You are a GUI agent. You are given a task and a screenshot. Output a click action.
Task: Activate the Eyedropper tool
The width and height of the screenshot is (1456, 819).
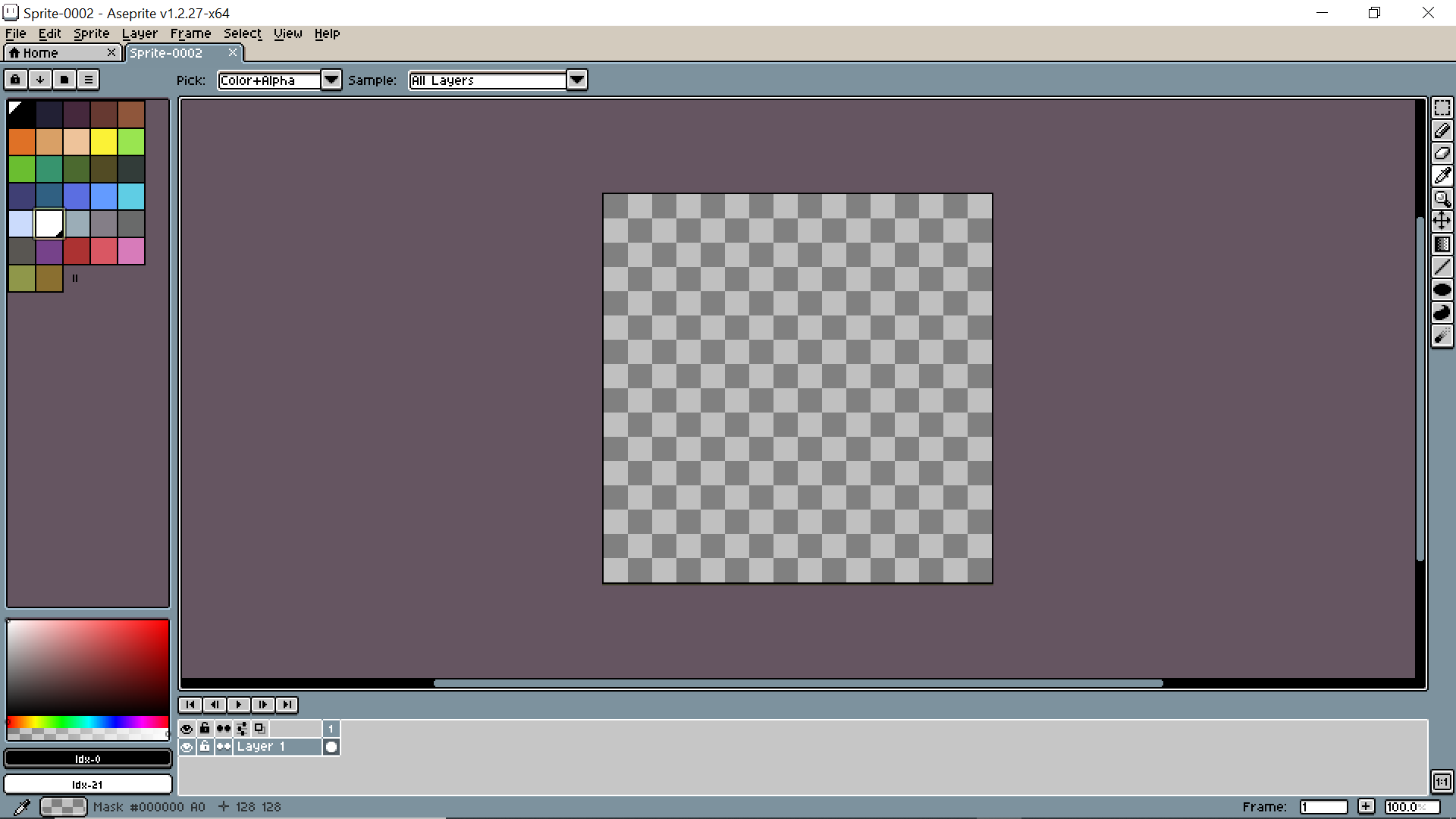[x=1442, y=176]
